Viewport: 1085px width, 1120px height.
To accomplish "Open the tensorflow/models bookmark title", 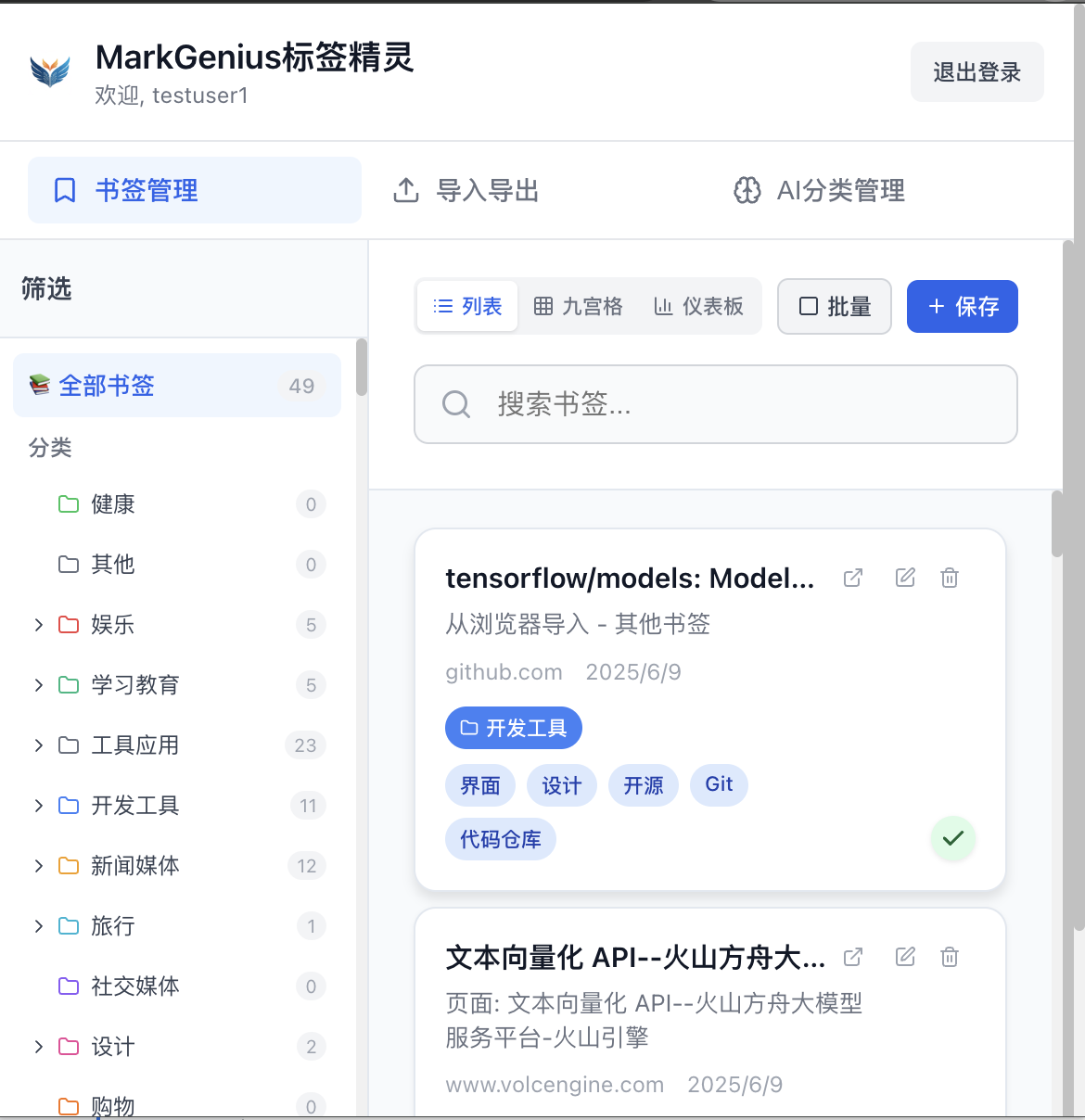I will [630, 579].
